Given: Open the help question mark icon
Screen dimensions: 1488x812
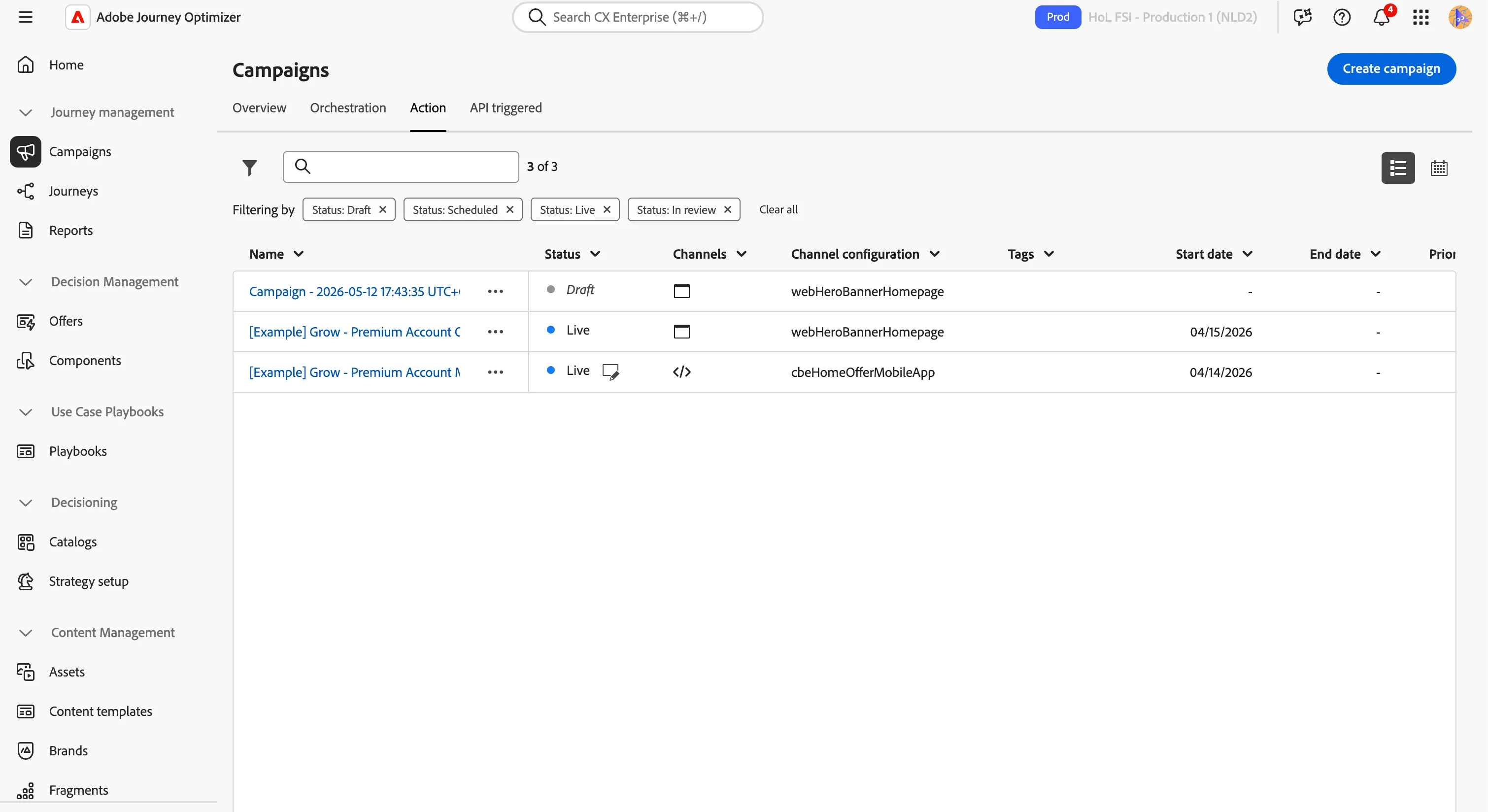Looking at the screenshot, I should pyautogui.click(x=1342, y=17).
